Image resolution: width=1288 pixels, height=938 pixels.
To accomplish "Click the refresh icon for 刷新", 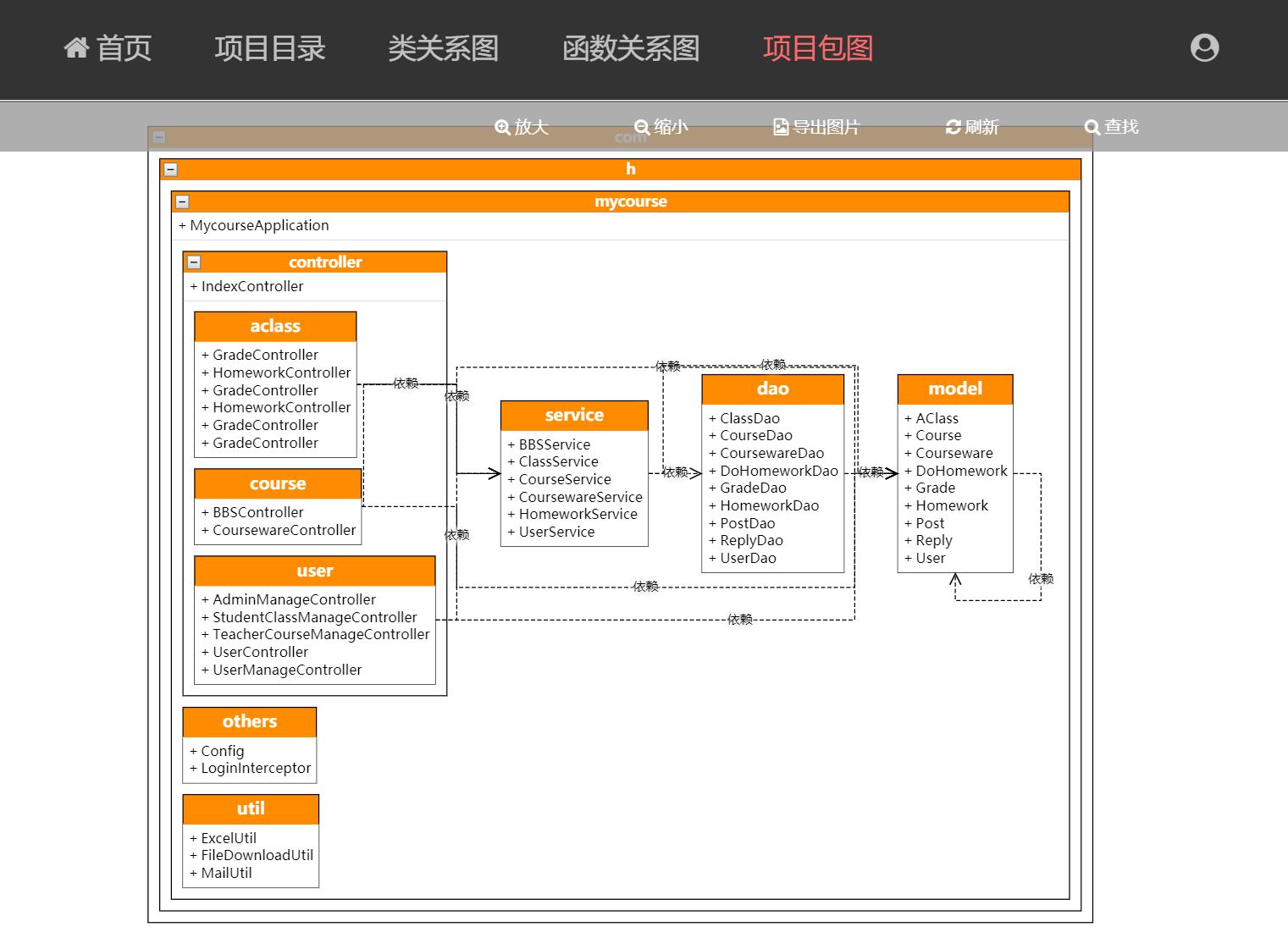I will point(953,127).
